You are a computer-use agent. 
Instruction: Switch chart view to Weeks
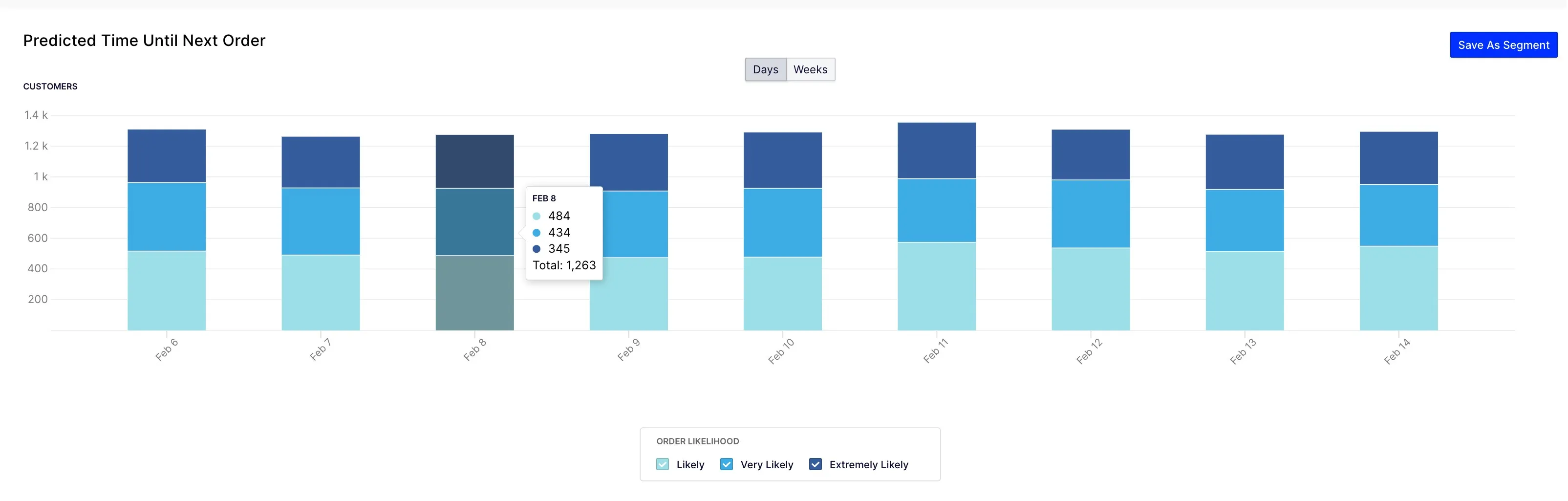click(810, 69)
